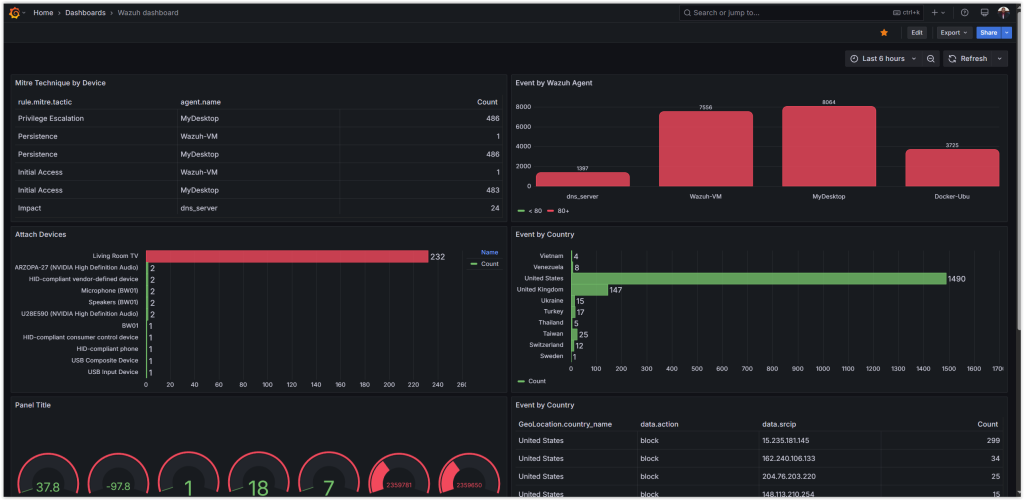Click the Docker-Ubu bar showing 3725
Viewport: 1024px width, 500px height.
pos(952,168)
